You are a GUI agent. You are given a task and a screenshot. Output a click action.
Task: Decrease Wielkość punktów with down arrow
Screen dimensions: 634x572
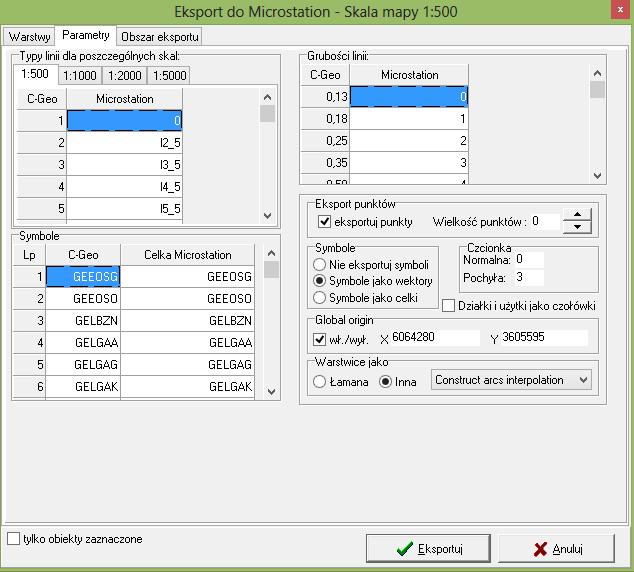(x=577, y=227)
